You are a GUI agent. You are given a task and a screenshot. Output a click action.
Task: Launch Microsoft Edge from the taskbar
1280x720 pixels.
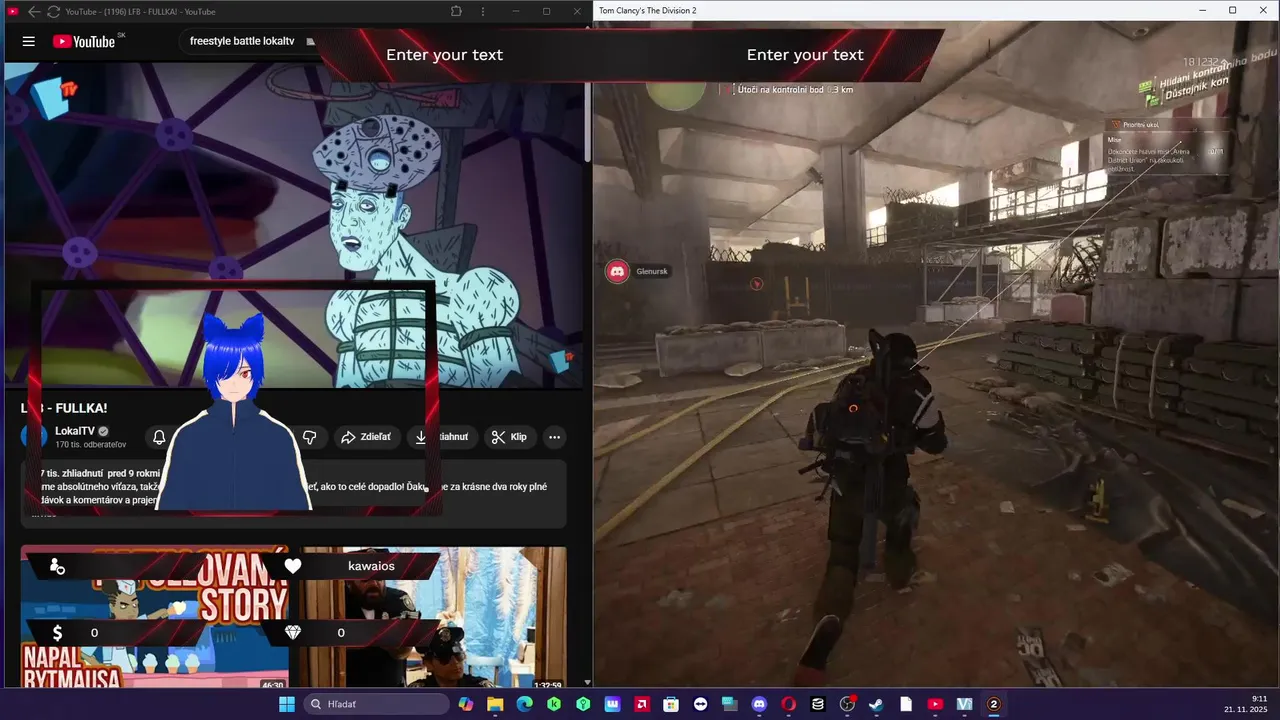(x=524, y=704)
